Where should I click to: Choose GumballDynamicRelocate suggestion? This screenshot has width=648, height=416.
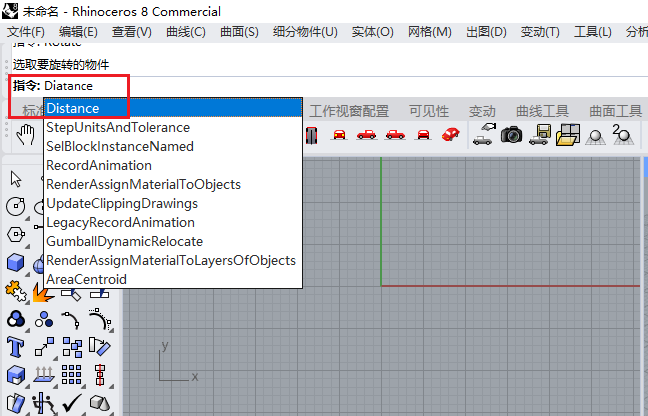click(x=173, y=241)
